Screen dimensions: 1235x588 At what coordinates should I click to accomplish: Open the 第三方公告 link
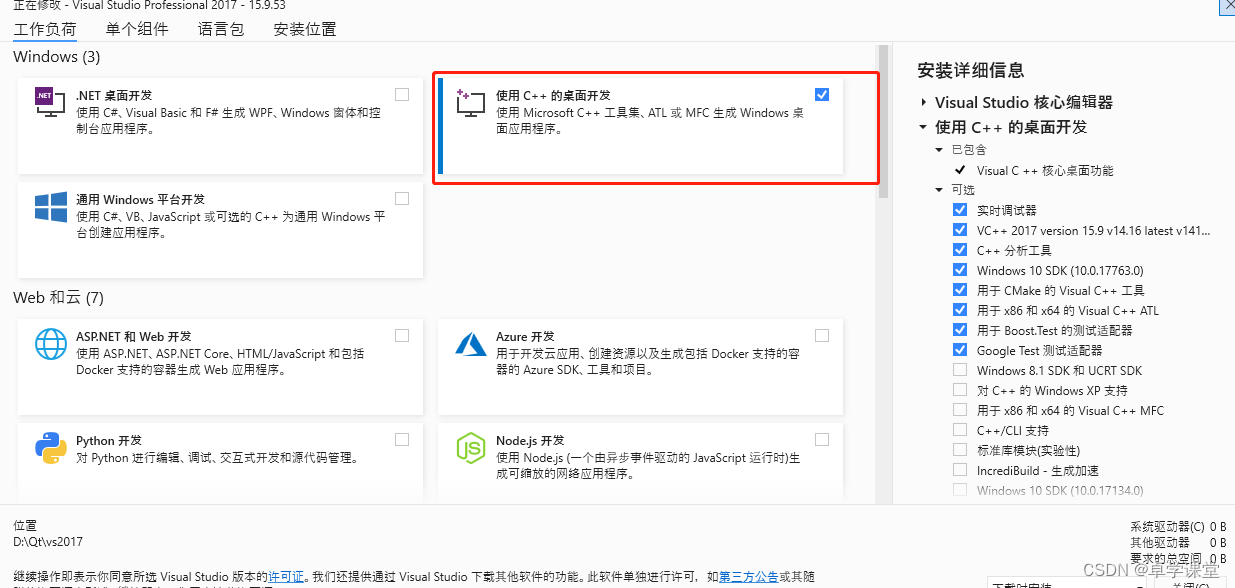tap(749, 577)
